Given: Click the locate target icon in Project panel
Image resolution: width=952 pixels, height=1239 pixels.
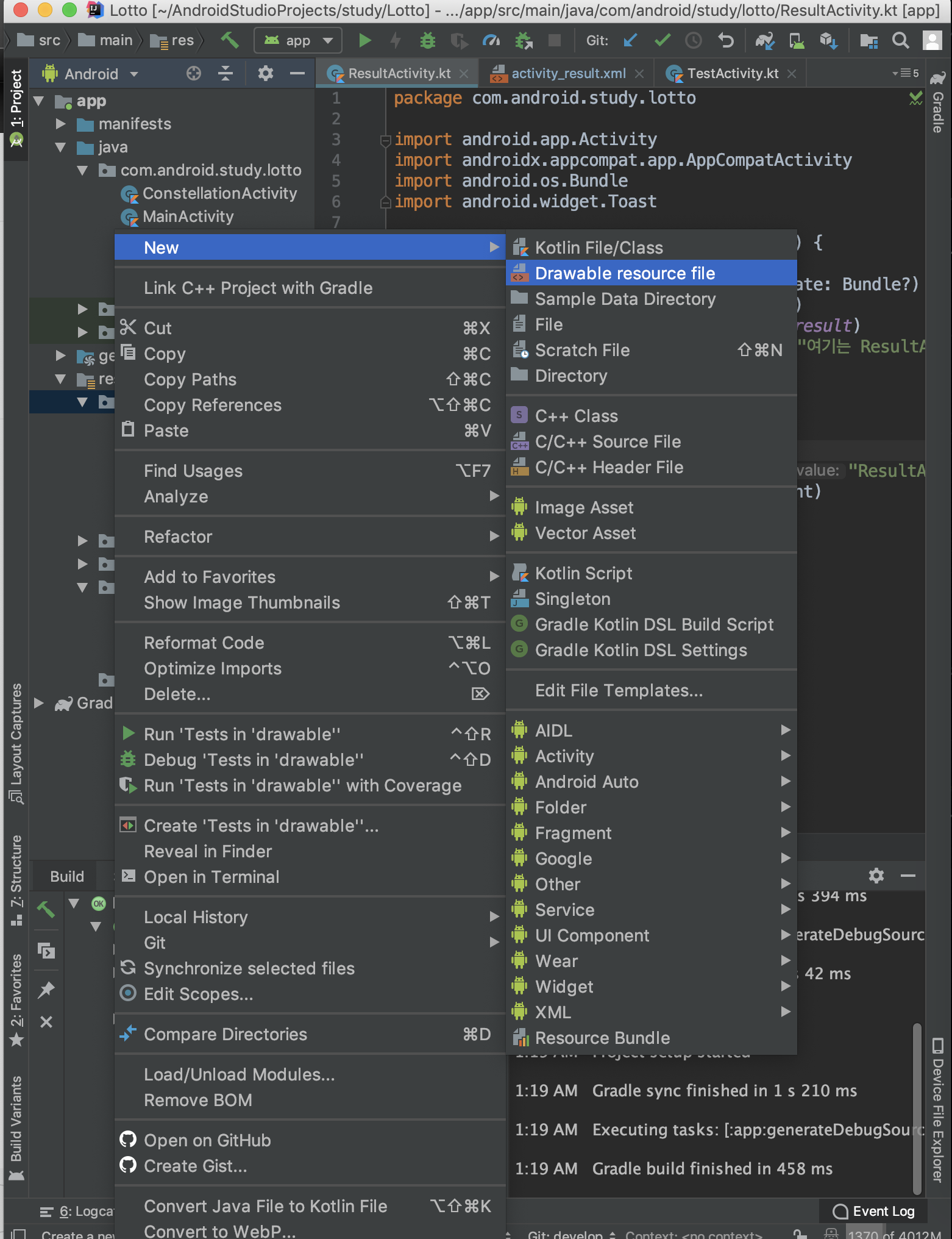Looking at the screenshot, I should (194, 74).
